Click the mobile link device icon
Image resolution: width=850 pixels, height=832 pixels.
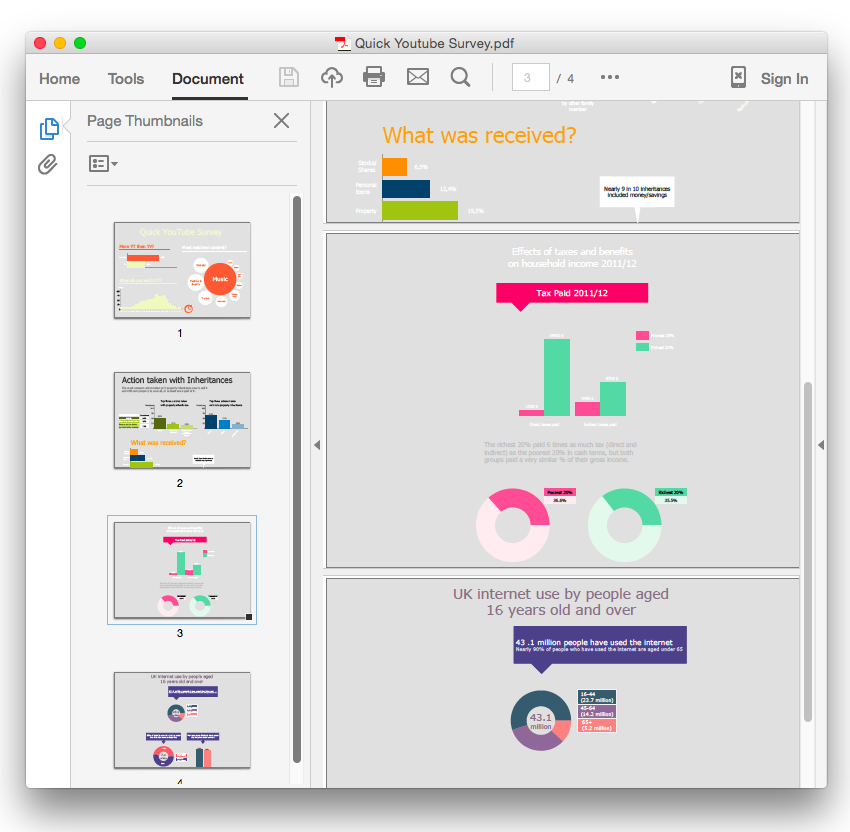click(738, 78)
